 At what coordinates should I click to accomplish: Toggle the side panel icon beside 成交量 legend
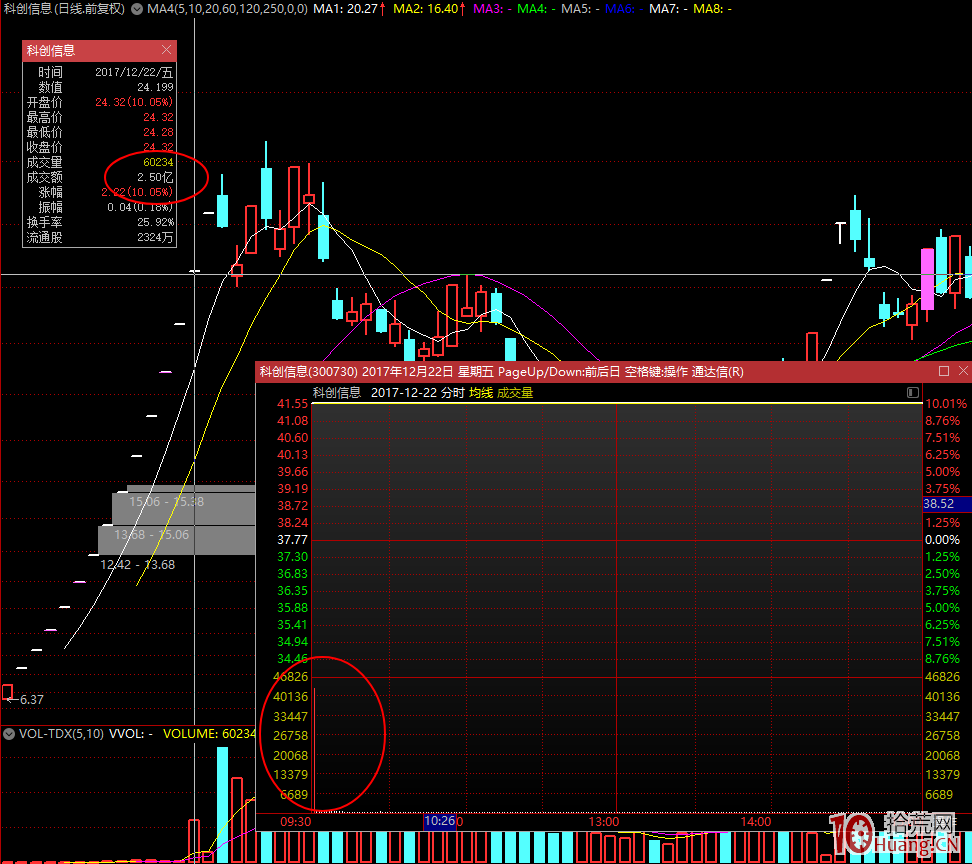tap(912, 392)
